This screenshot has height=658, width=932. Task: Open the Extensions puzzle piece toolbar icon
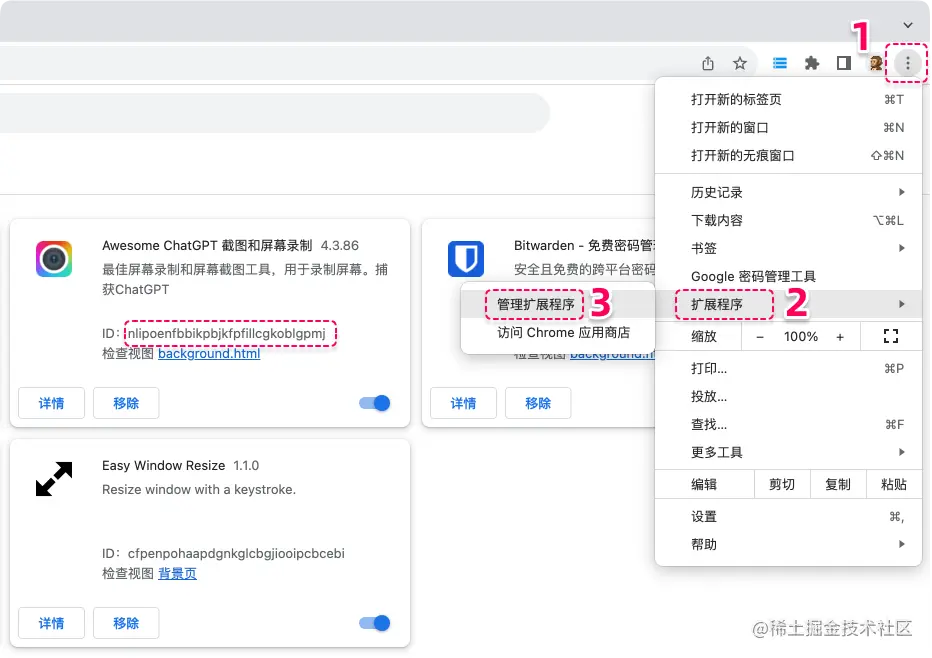tap(812, 62)
